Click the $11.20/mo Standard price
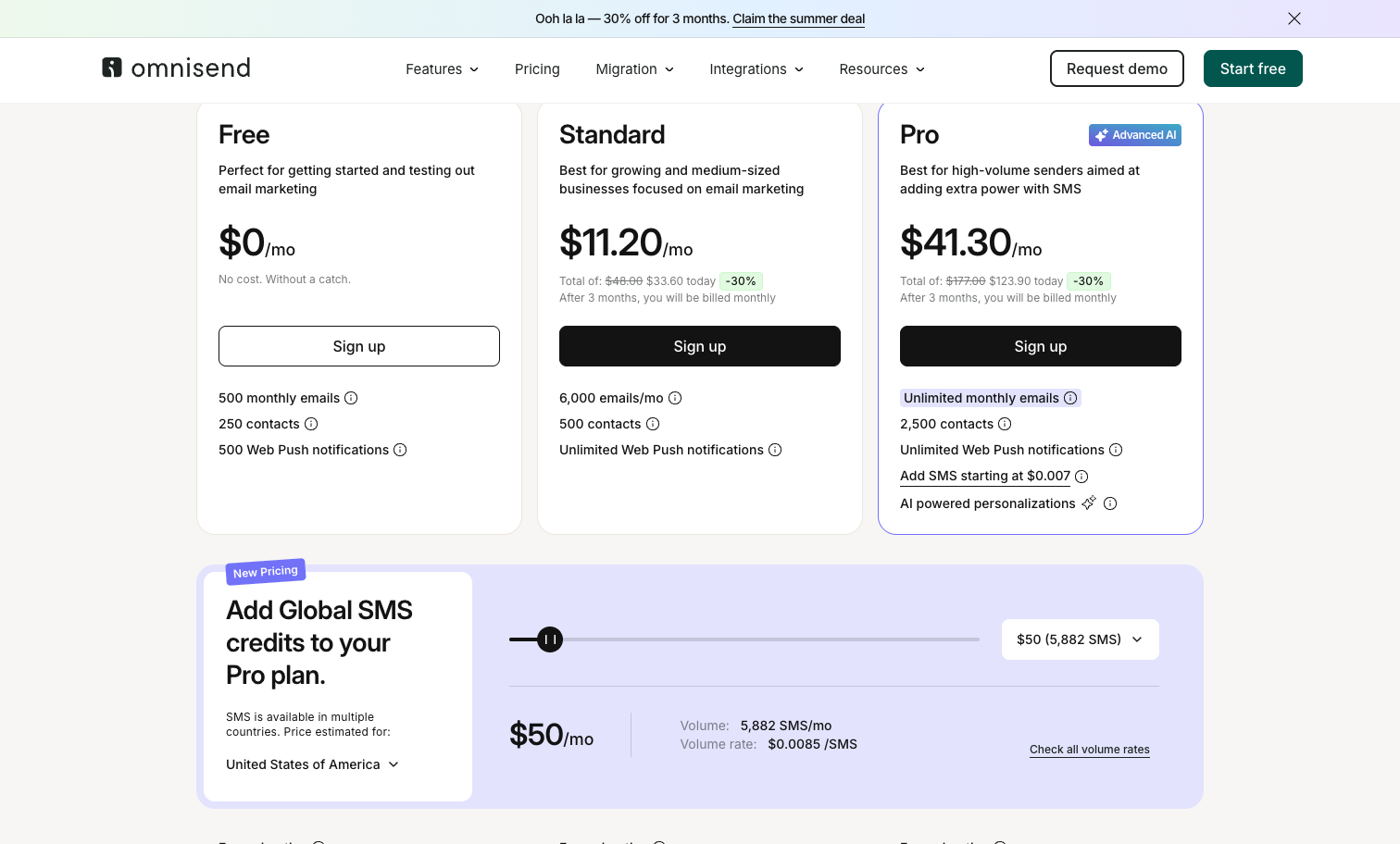Viewport: 1400px width, 844px height. coord(626,242)
